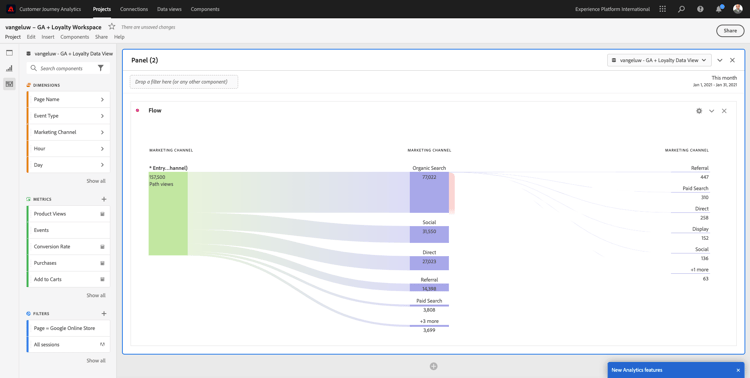Collapse Panel (2) with chevron
This screenshot has width=750, height=378.
tap(720, 60)
